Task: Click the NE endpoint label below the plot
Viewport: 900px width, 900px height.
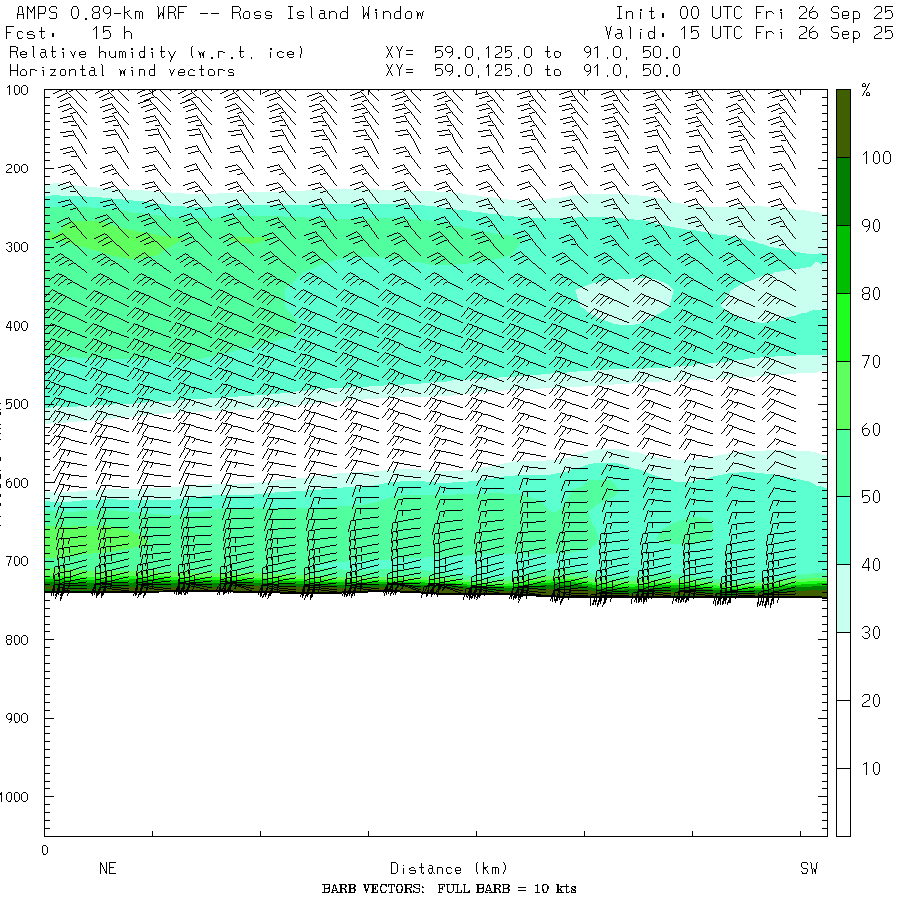Action: click(x=107, y=869)
